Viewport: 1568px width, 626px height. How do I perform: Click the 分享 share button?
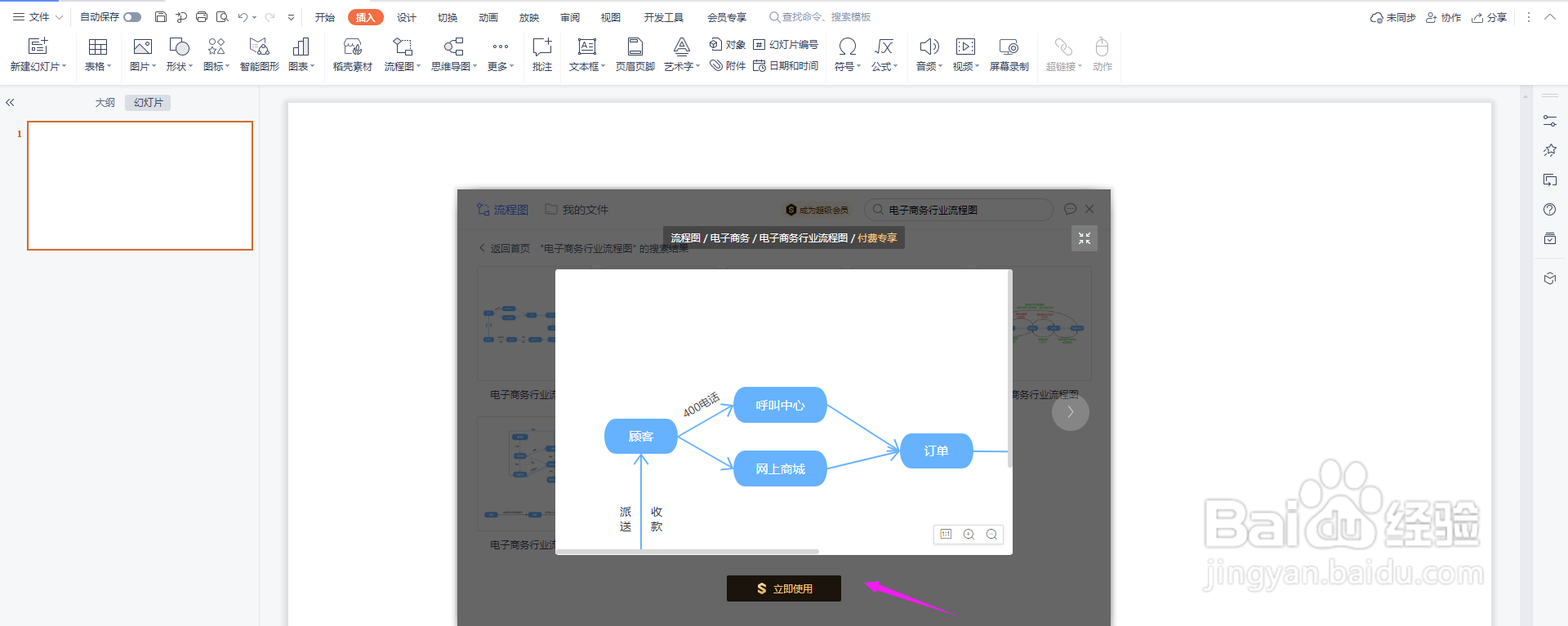click(1490, 17)
